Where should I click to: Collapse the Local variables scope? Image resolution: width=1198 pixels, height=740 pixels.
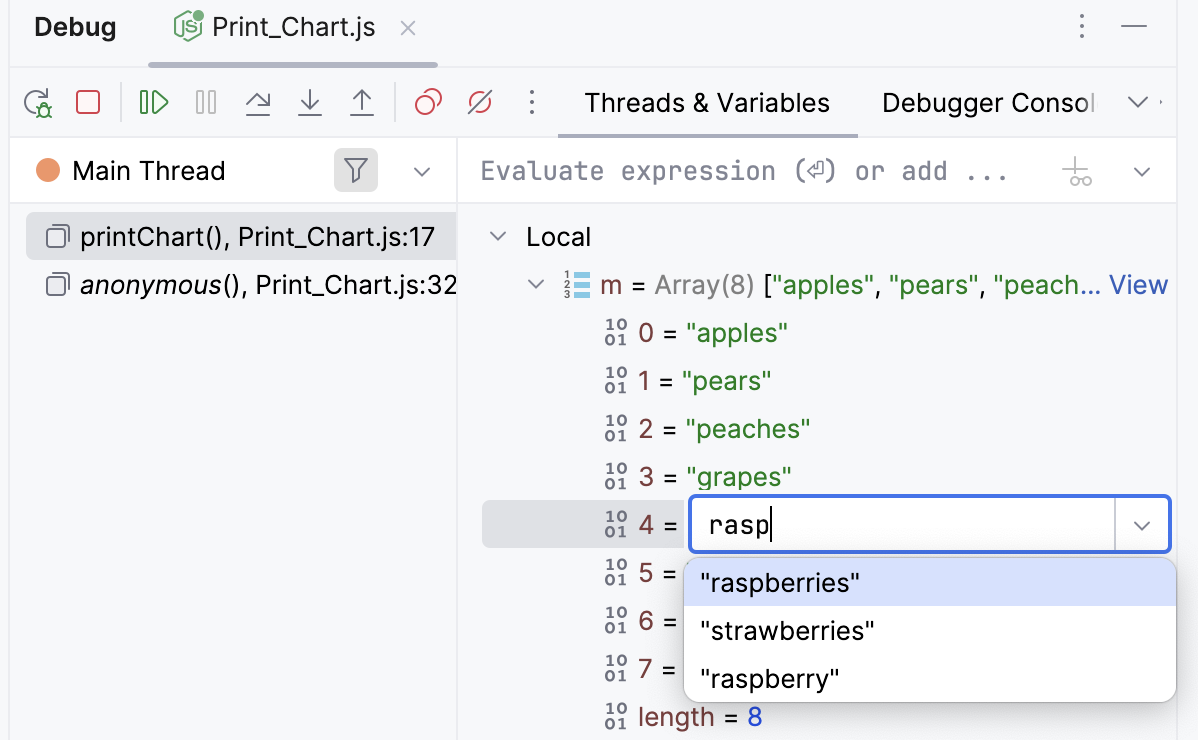(x=497, y=236)
